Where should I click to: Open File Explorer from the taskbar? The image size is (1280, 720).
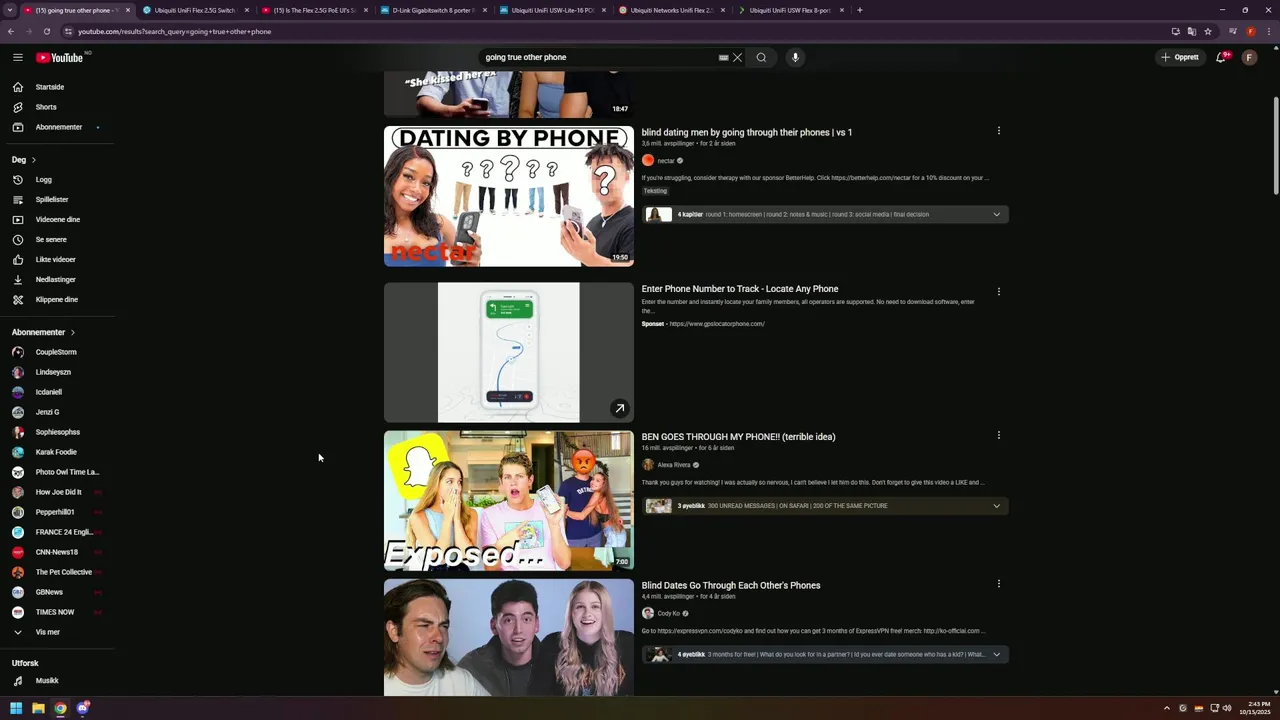[38, 708]
